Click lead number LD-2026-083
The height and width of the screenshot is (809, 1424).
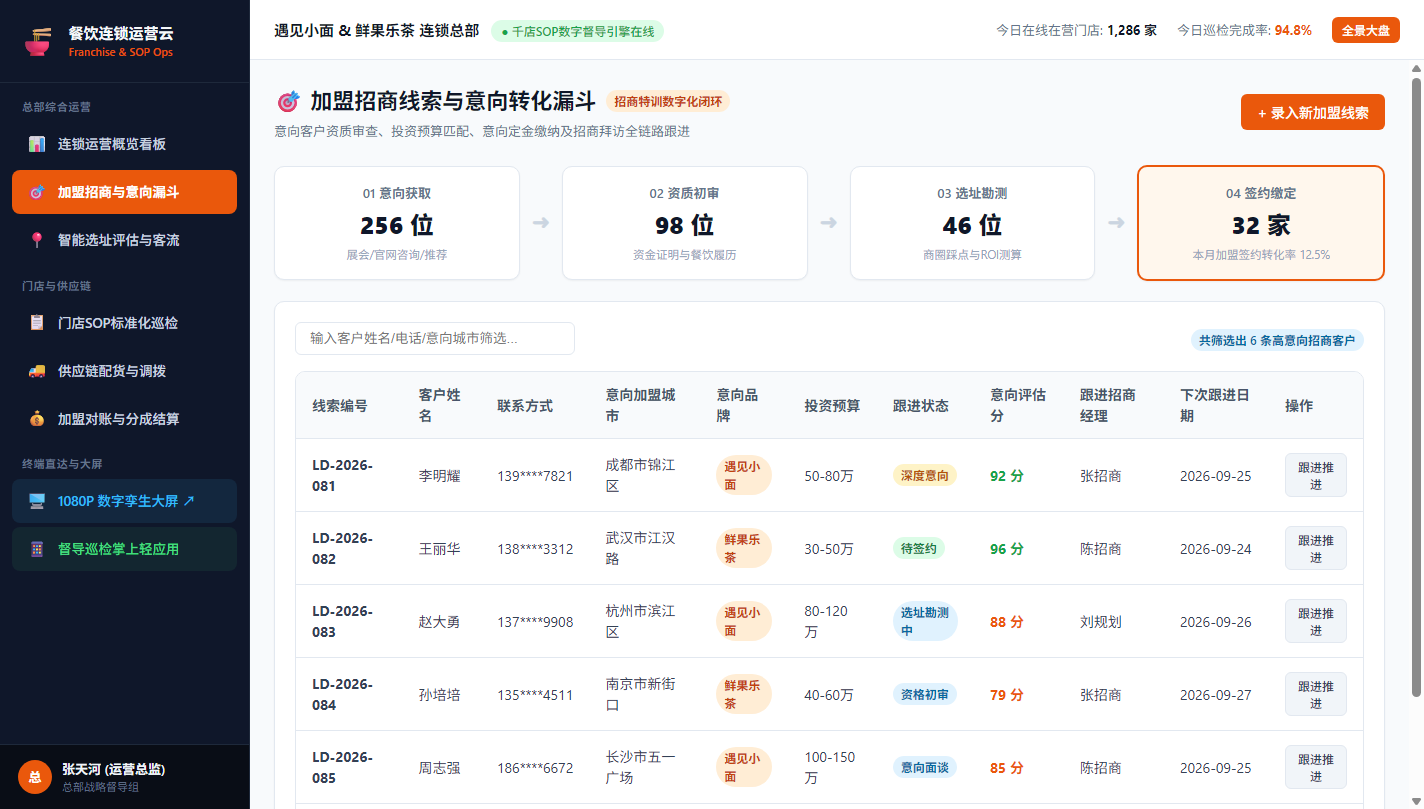tap(342, 621)
